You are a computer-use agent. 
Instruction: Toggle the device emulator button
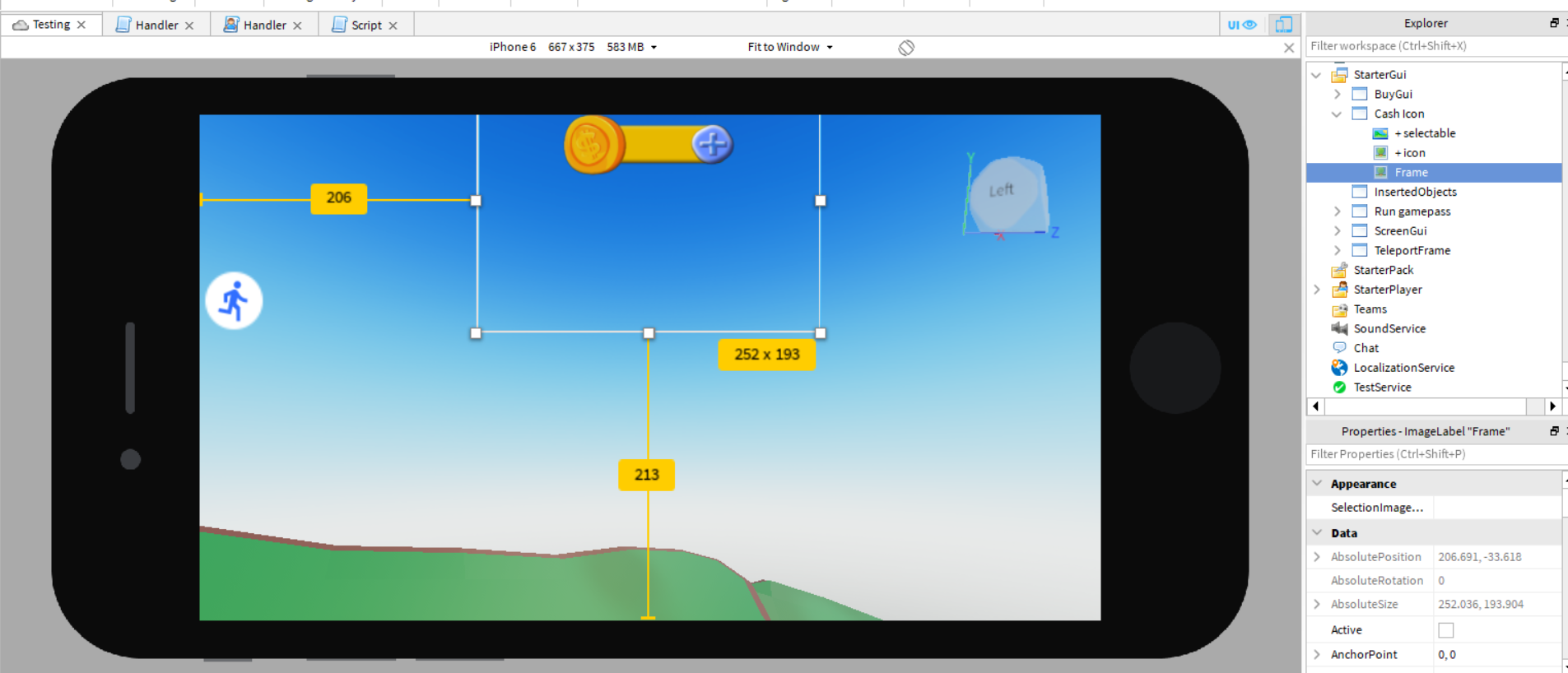click(x=1283, y=25)
